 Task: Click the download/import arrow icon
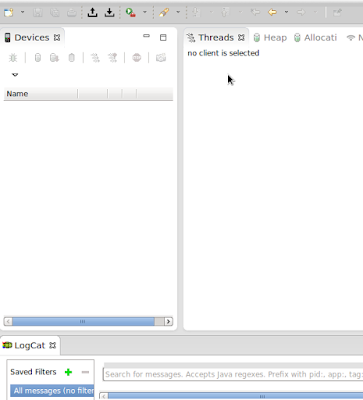109,13
